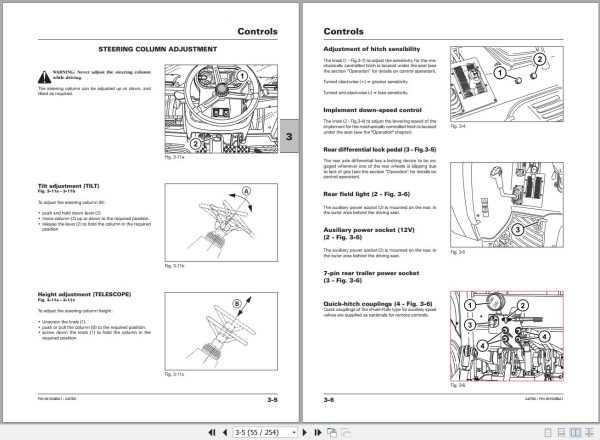The width and height of the screenshot is (600, 440).
Task: Go to the previous page
Action: click(x=225, y=432)
